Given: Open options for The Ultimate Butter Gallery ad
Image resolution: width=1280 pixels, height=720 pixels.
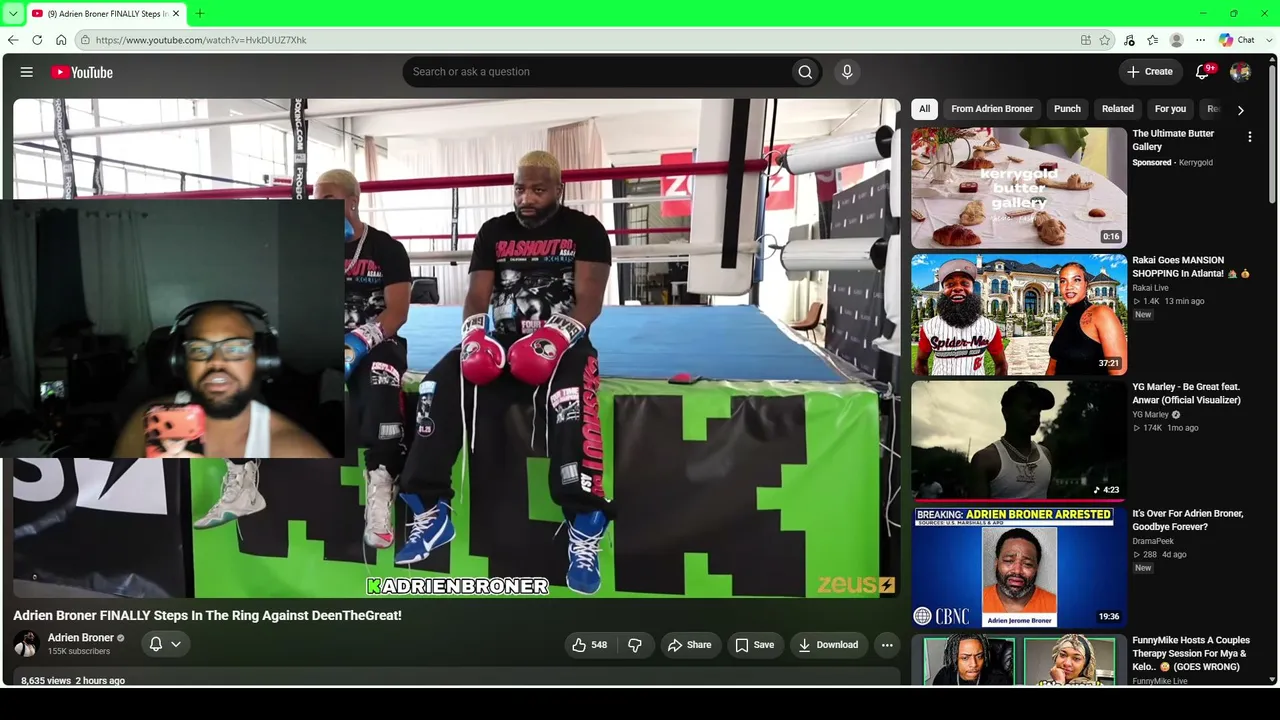Looking at the screenshot, I should click(x=1249, y=137).
